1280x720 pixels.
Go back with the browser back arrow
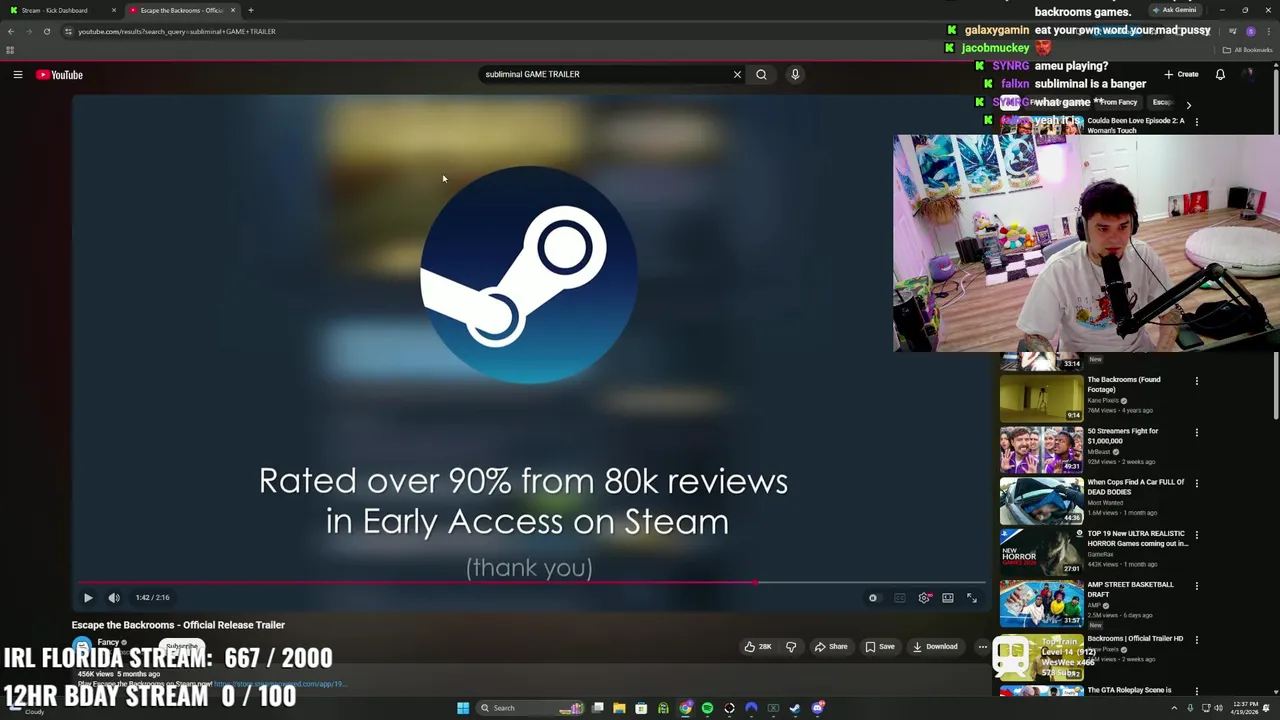point(11,31)
